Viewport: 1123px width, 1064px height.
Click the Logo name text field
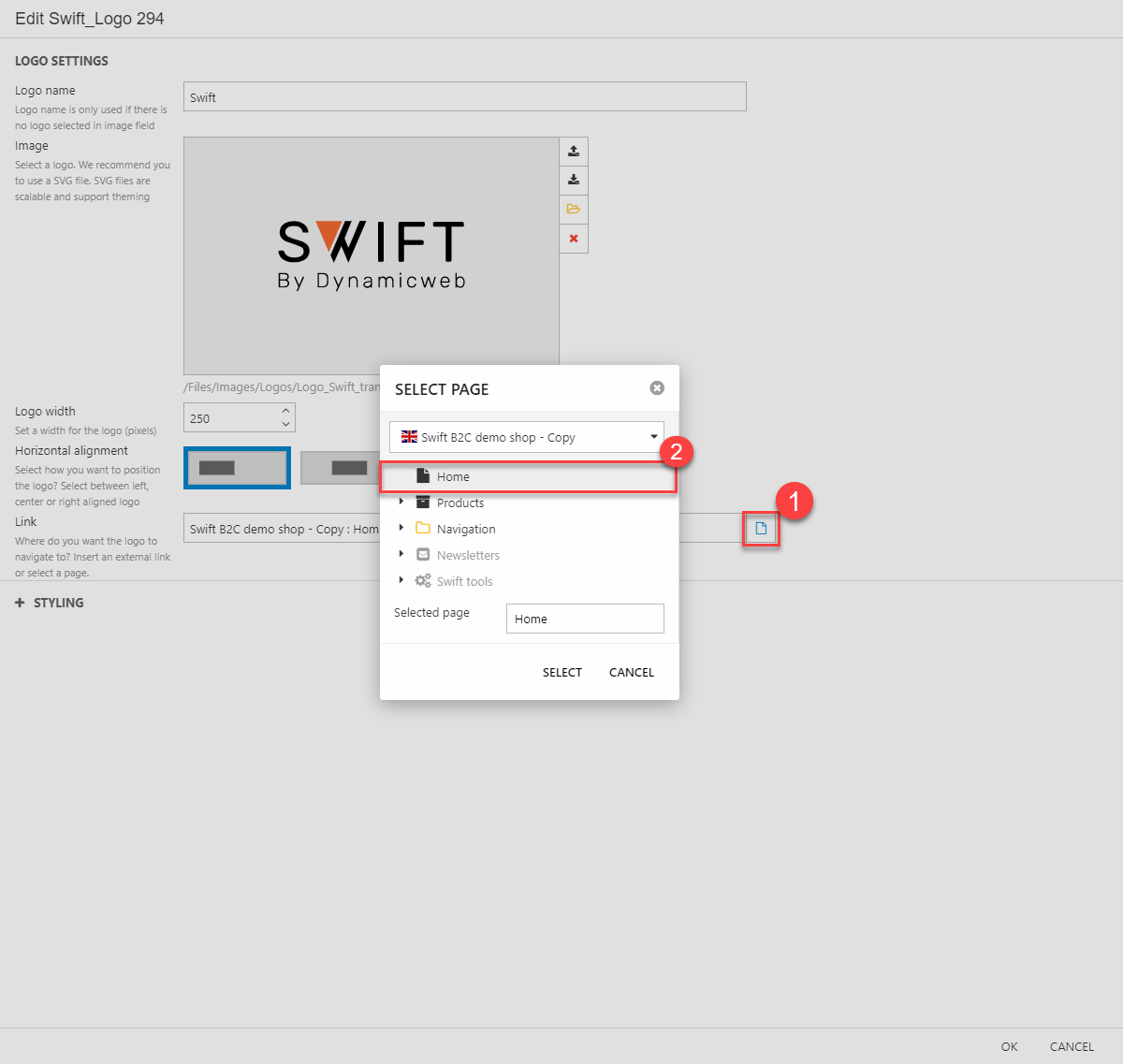click(x=464, y=97)
